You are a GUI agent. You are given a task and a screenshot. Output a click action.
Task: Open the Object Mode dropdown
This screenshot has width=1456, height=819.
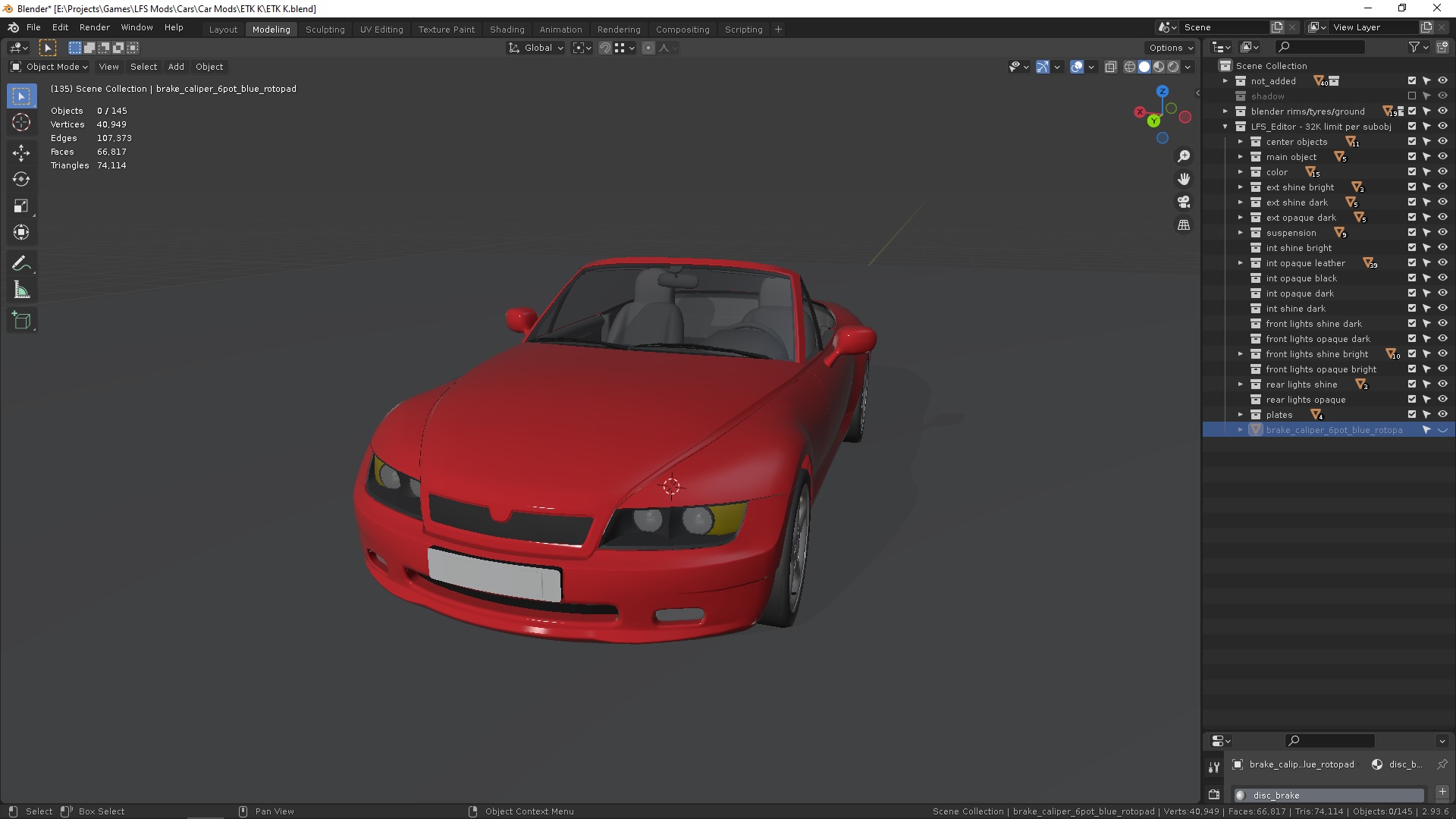pyautogui.click(x=50, y=67)
